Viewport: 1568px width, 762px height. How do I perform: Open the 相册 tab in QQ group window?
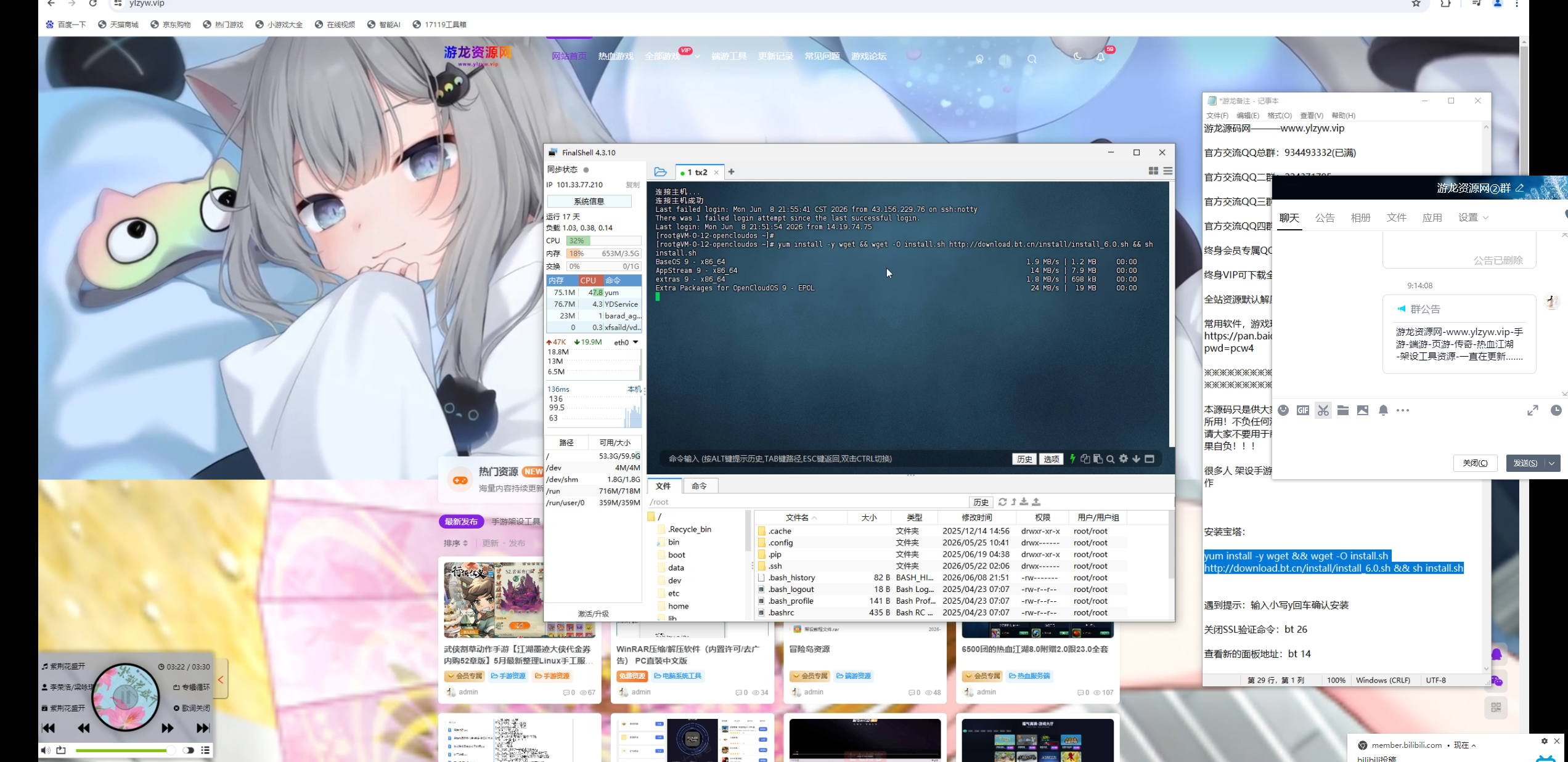pos(1360,217)
